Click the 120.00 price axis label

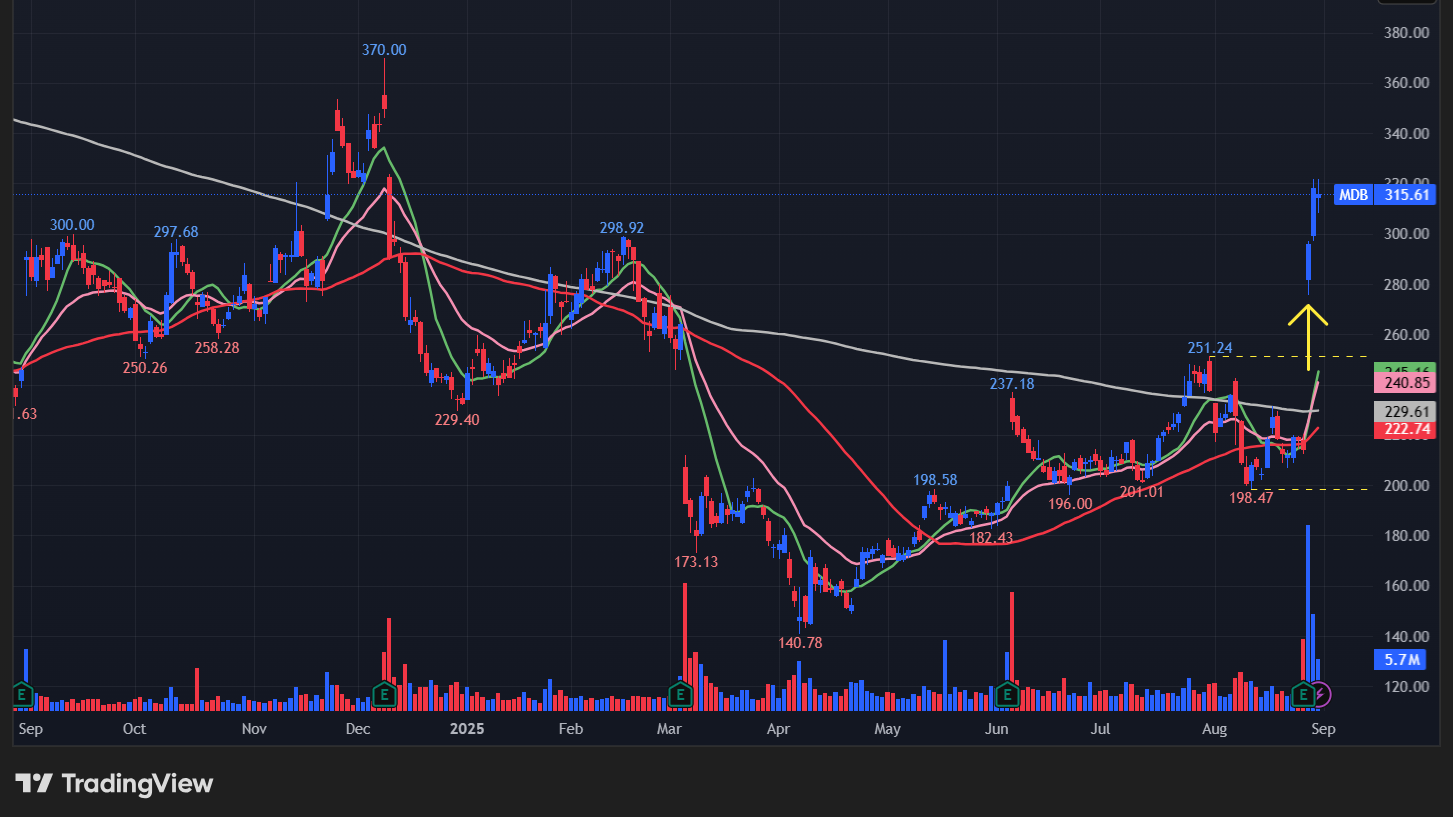tap(1406, 687)
